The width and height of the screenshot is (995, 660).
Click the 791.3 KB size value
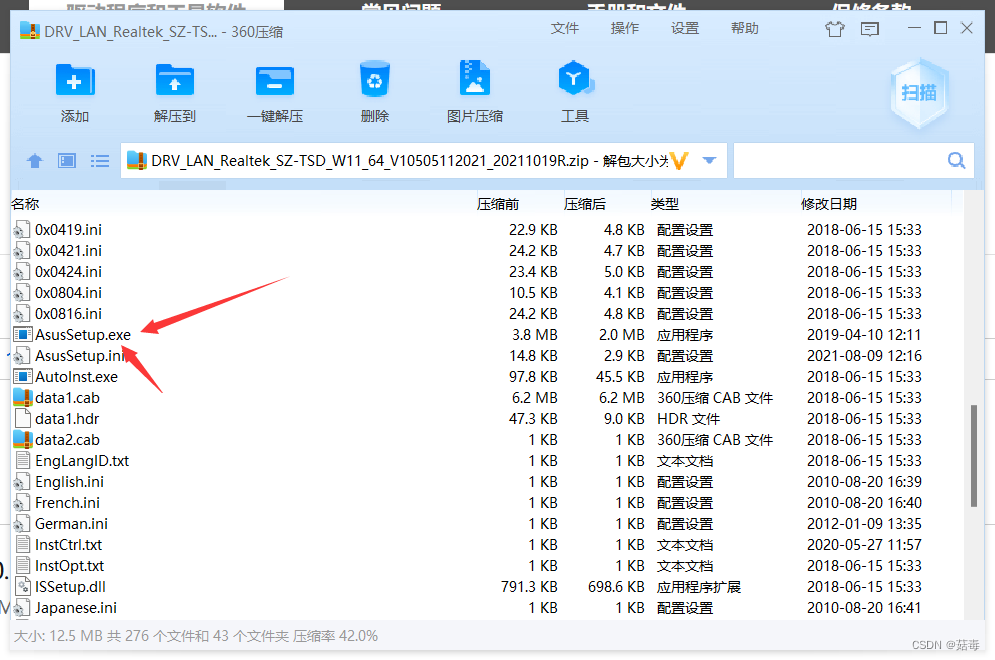(529, 586)
